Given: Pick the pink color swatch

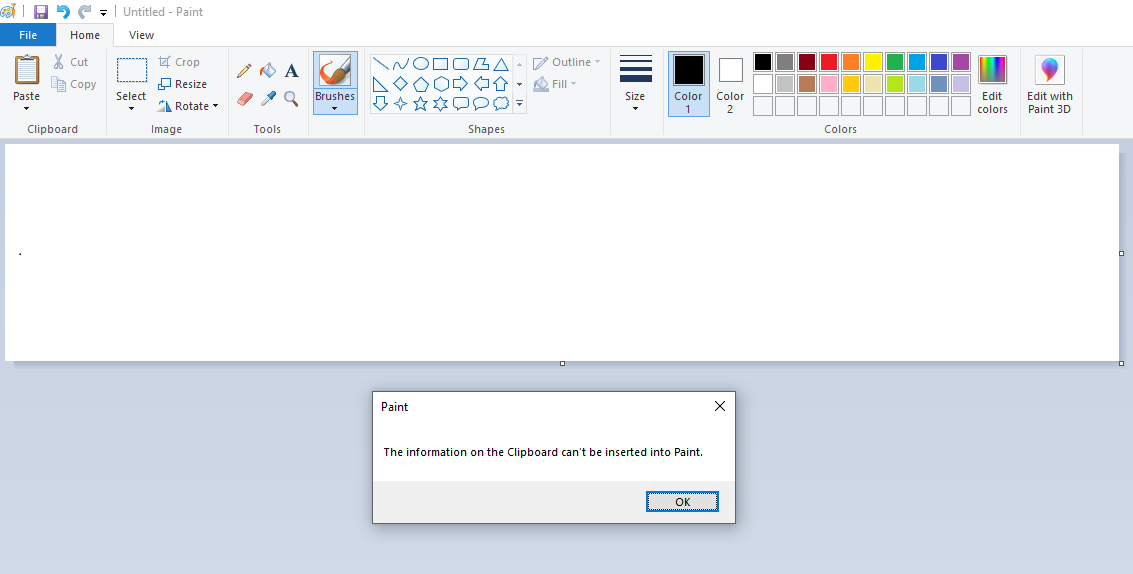Looking at the screenshot, I should point(829,84).
